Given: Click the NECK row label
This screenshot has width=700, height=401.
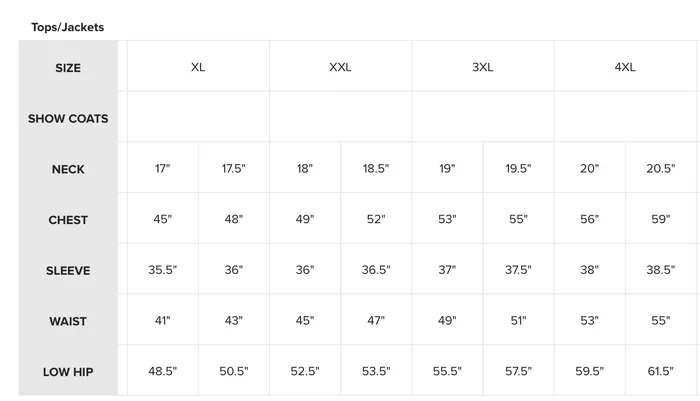Looking at the screenshot, I should [x=68, y=169].
